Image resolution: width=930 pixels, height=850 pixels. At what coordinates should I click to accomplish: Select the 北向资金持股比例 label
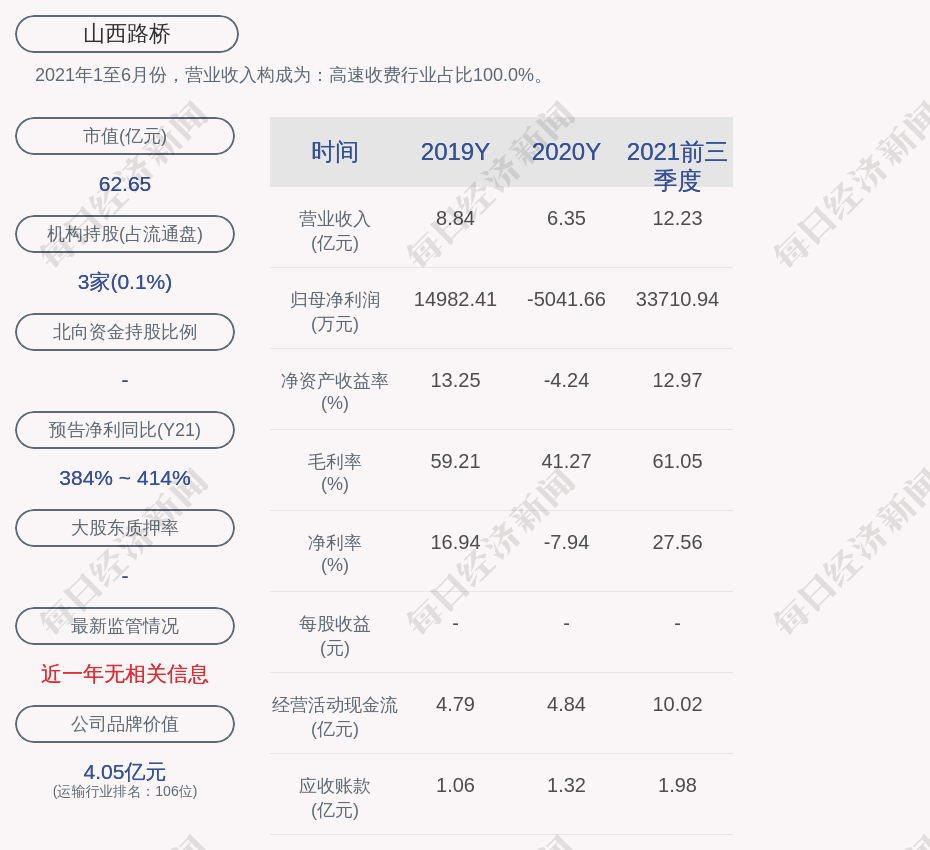pos(125,332)
